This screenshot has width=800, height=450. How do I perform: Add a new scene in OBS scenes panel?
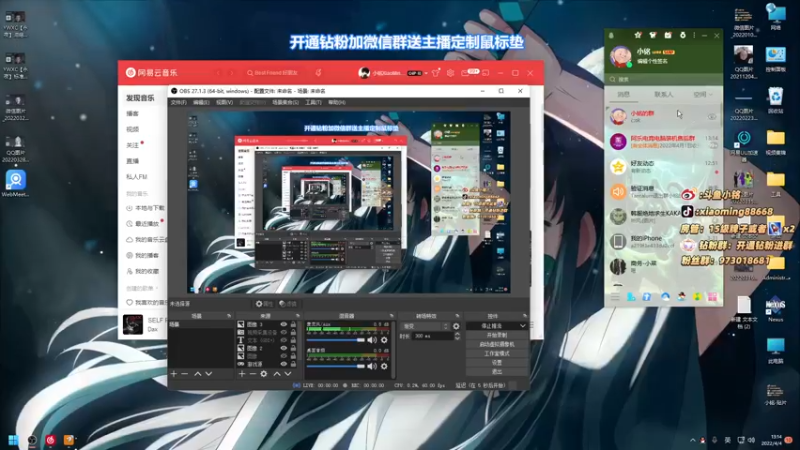coord(174,374)
